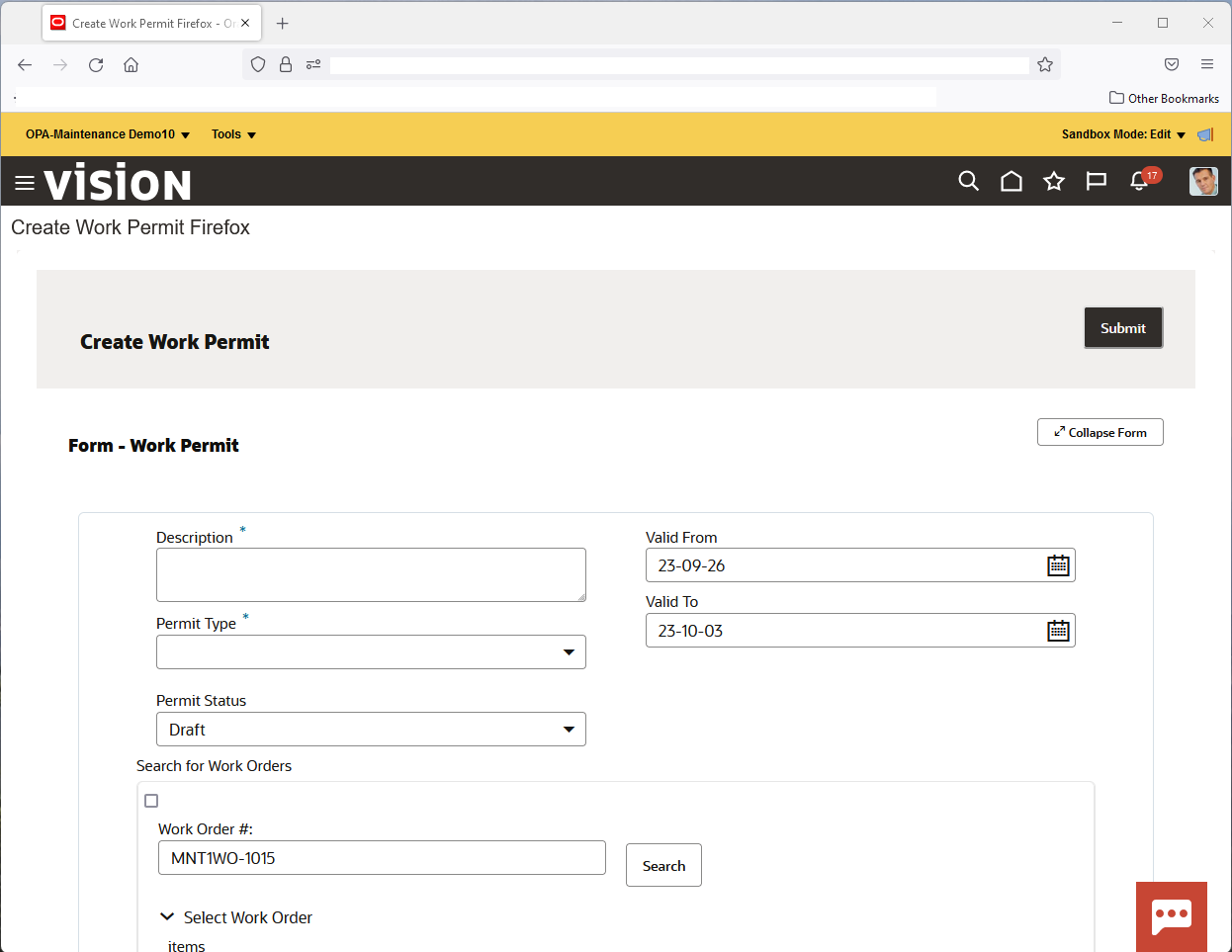The height and width of the screenshot is (952, 1232).
Task: Open the announcements flag icon
Action: tap(1096, 181)
